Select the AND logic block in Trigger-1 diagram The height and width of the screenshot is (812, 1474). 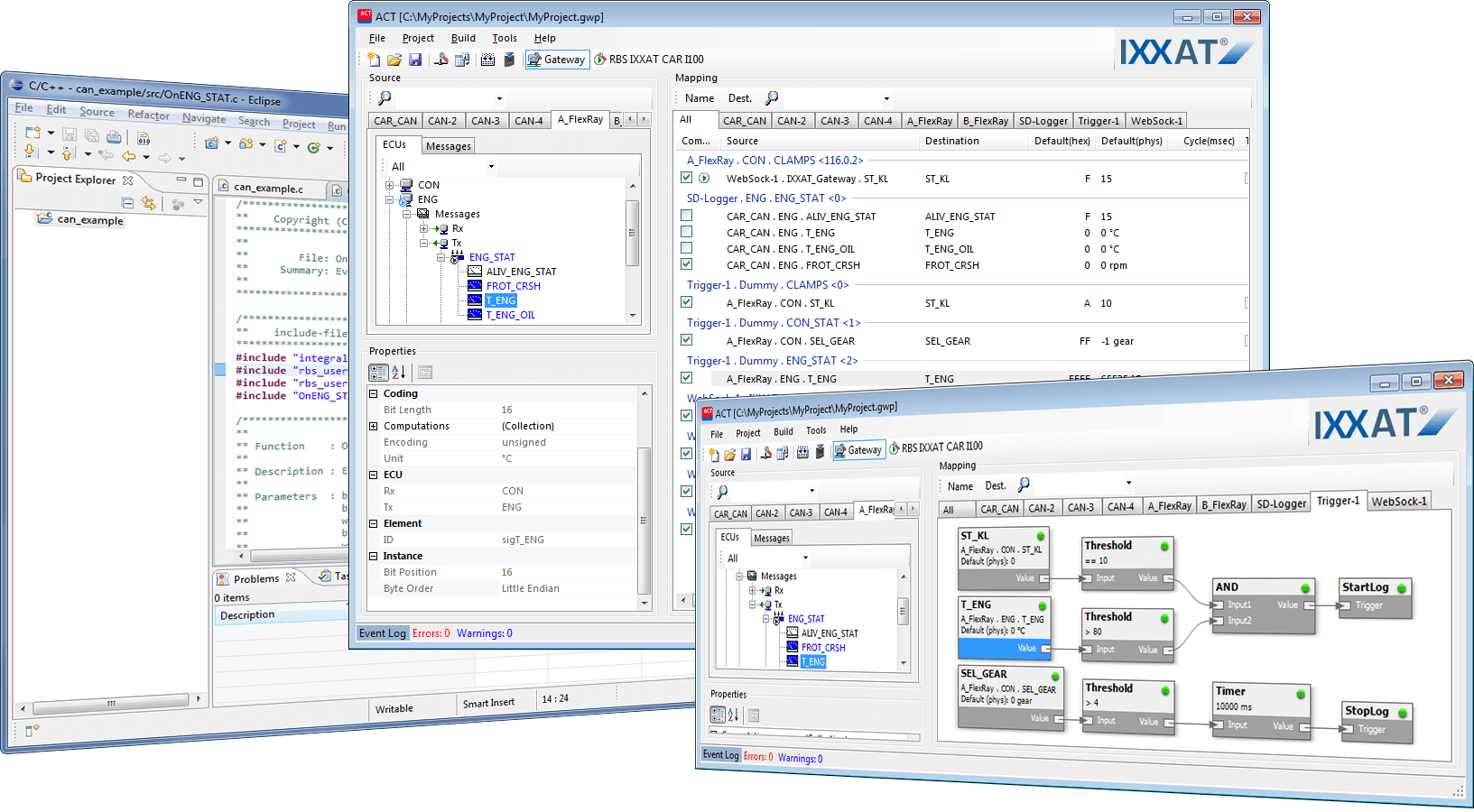tap(1264, 605)
